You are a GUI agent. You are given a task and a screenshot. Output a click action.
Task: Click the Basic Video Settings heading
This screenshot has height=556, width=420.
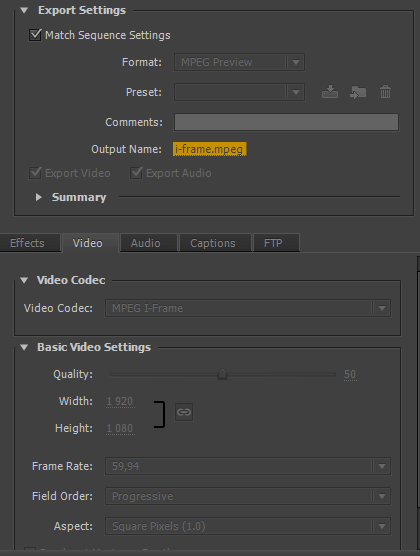point(94,347)
